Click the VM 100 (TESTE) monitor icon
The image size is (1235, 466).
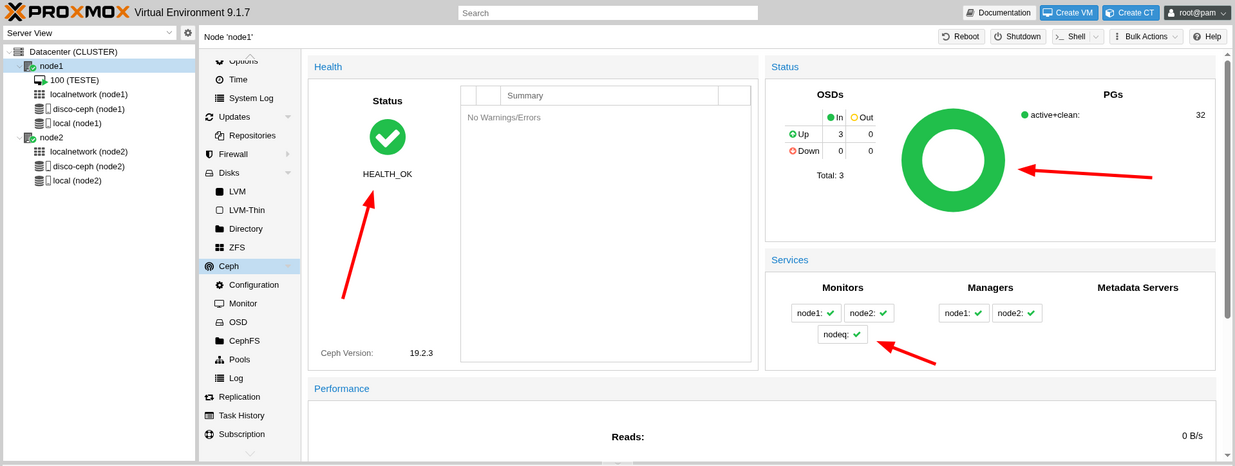[x=40, y=80]
